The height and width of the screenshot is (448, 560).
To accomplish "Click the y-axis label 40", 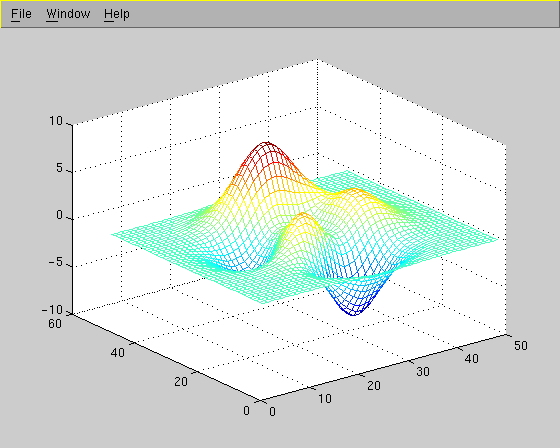I will click(x=118, y=353).
